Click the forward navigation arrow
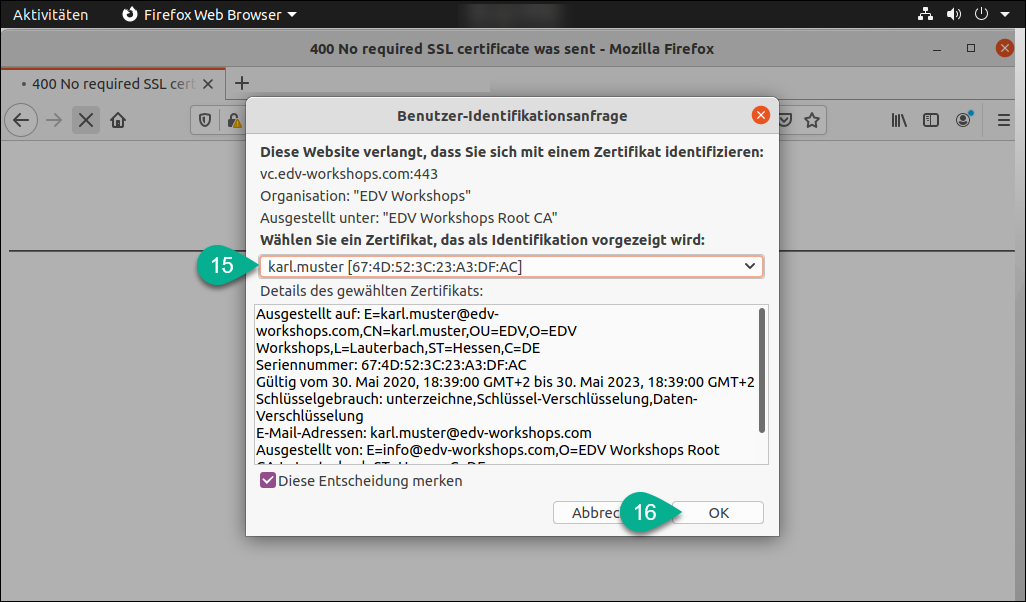This screenshot has width=1026, height=602. point(54,120)
